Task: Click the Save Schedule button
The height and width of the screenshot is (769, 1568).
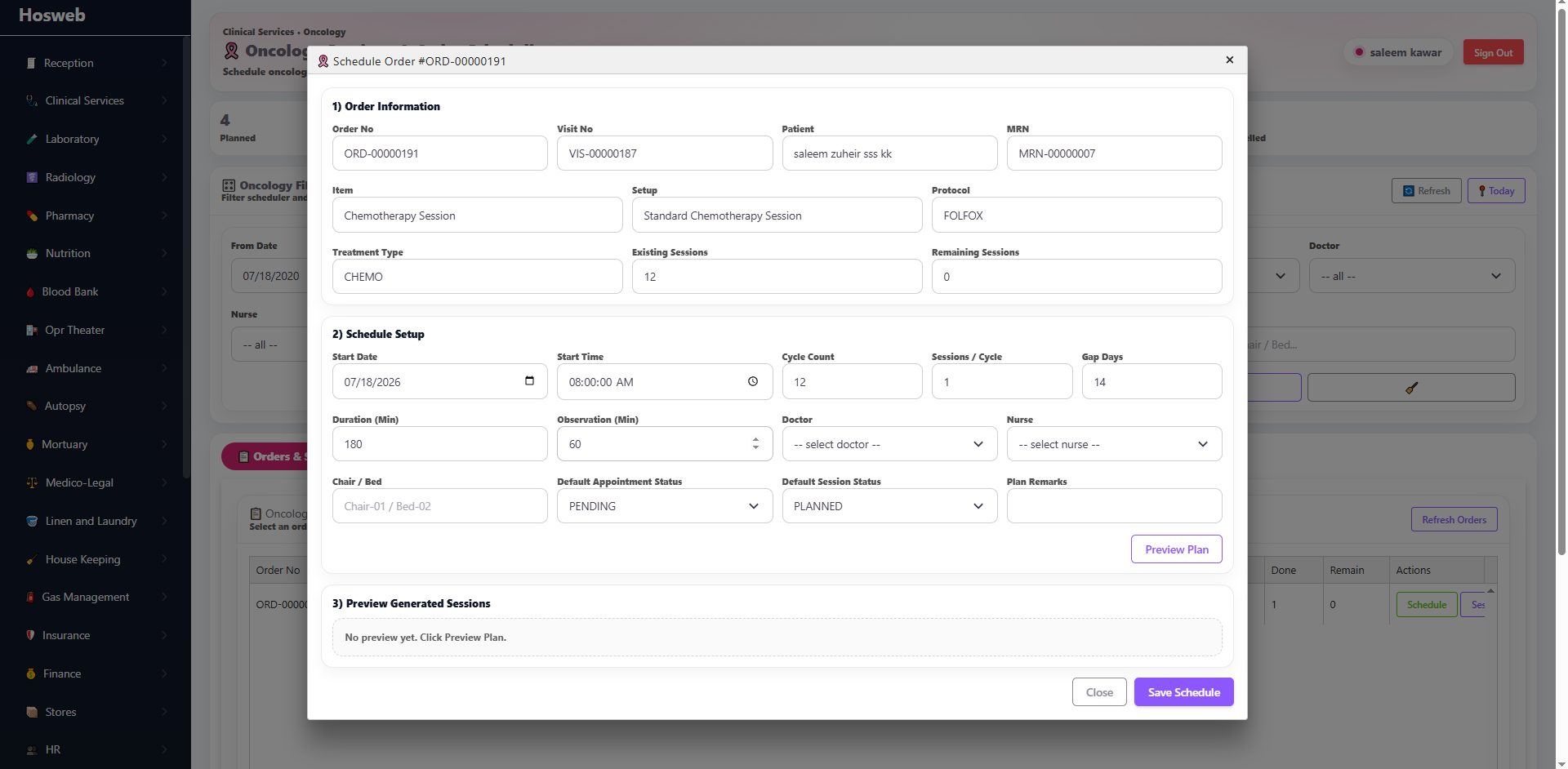Action: pos(1183,692)
